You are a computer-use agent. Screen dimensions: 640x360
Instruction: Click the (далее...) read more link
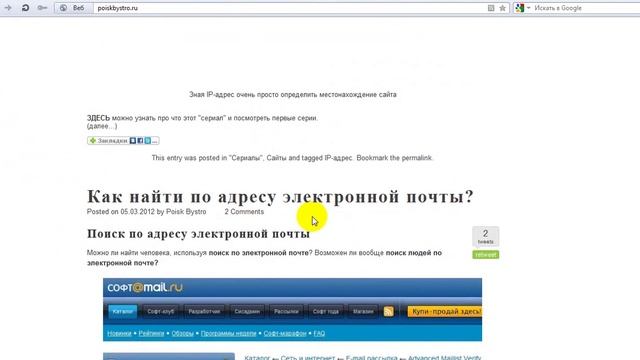102,126
